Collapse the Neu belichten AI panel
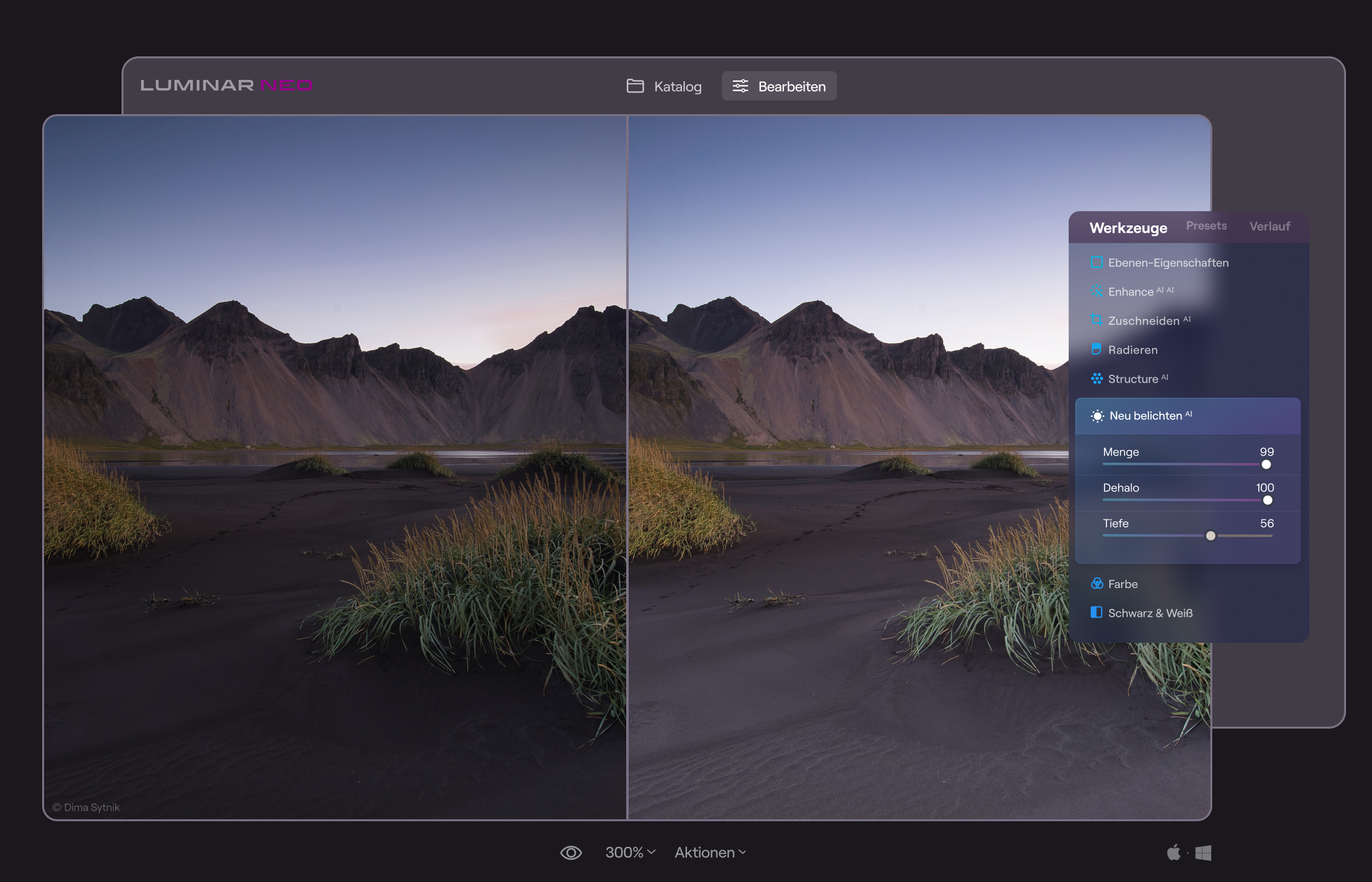 tap(1188, 416)
